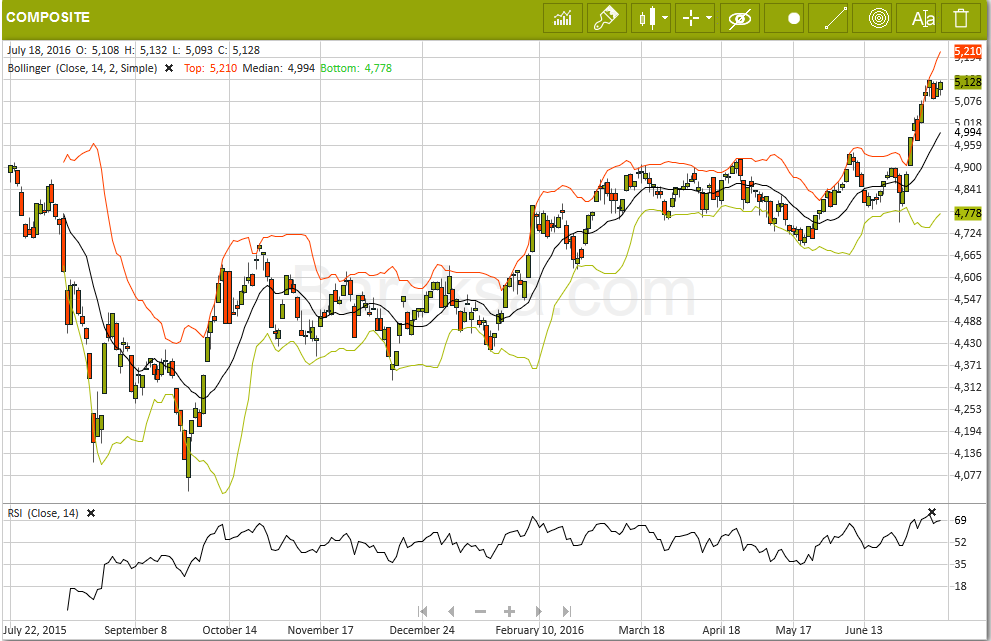991x641 pixels.
Task: Toggle the crossed-eye hide drawings button
Action: (740, 18)
